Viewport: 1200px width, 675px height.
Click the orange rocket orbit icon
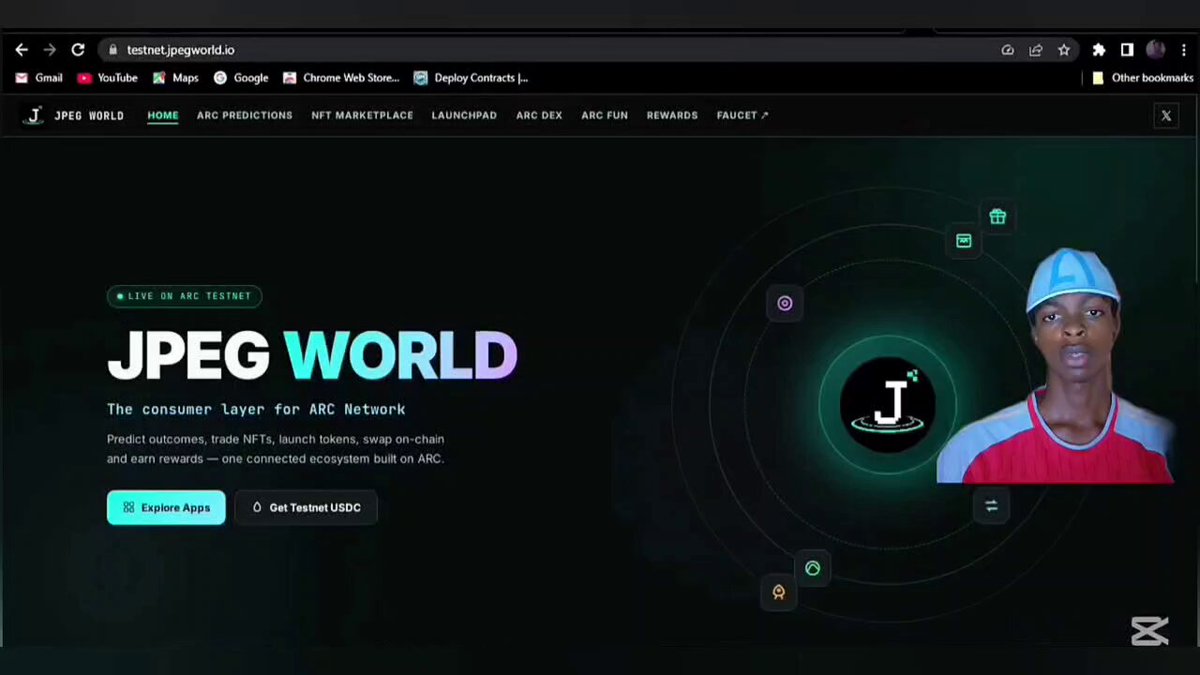pyautogui.click(x=779, y=592)
